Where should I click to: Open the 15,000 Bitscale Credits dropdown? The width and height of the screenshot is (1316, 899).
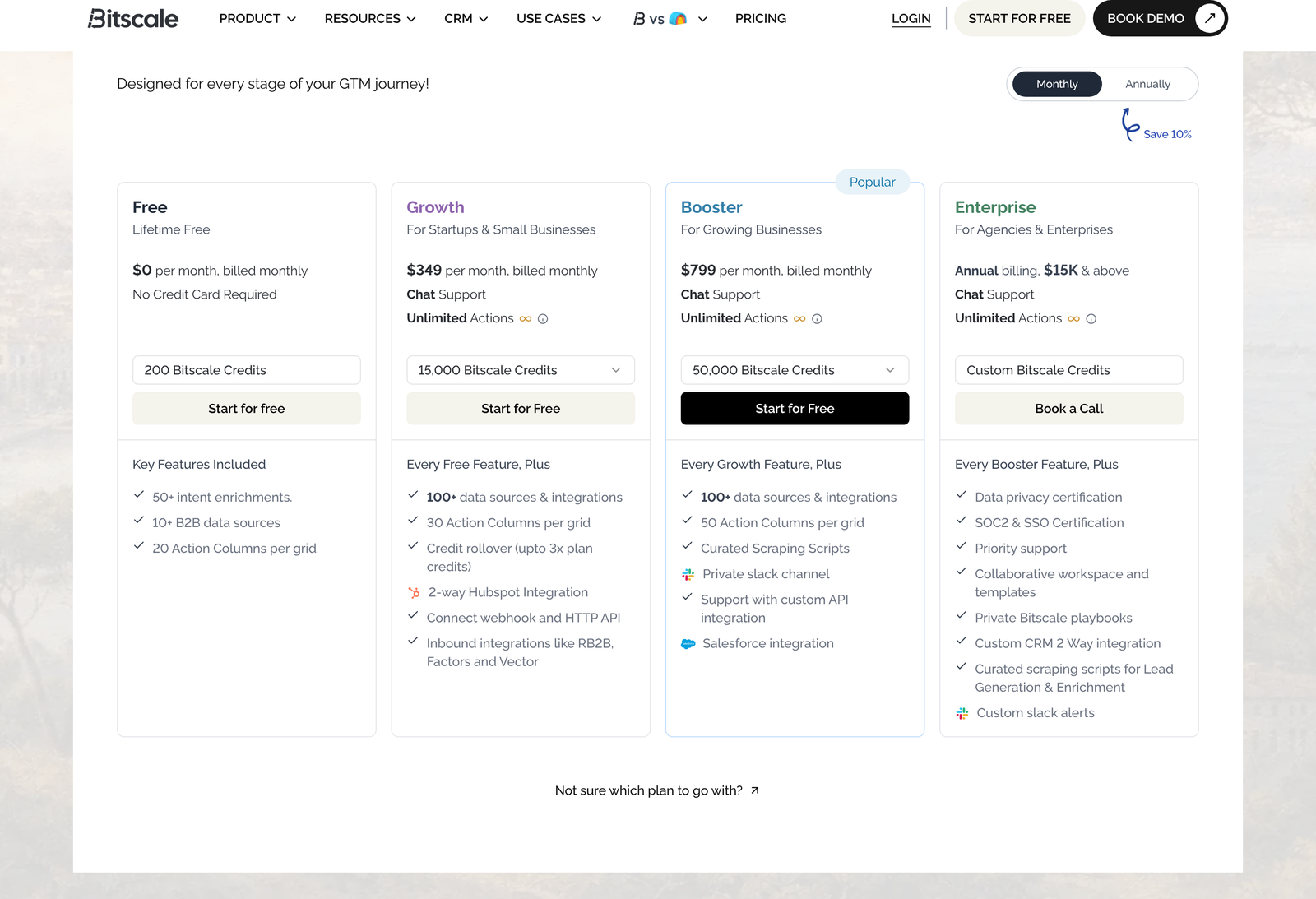point(521,370)
